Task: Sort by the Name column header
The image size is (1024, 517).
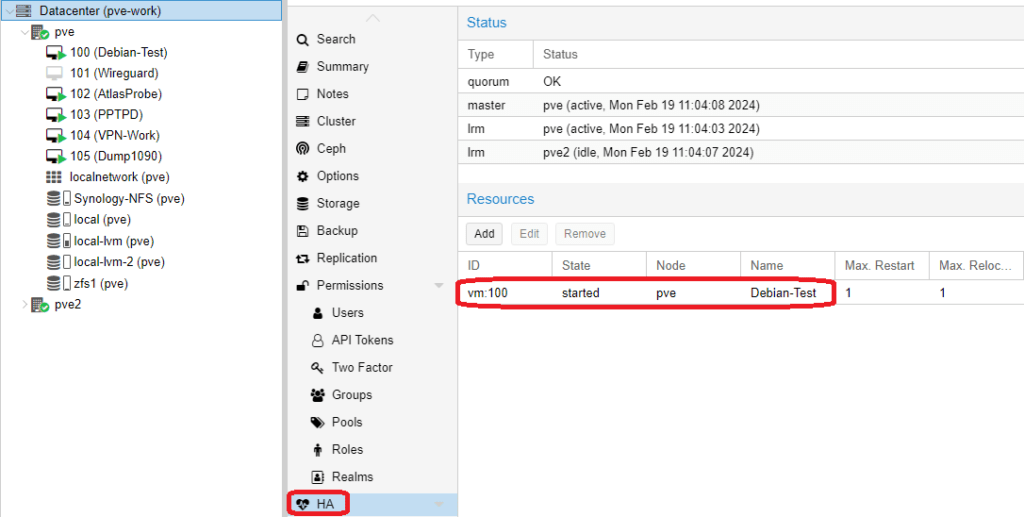Action: tap(788, 266)
